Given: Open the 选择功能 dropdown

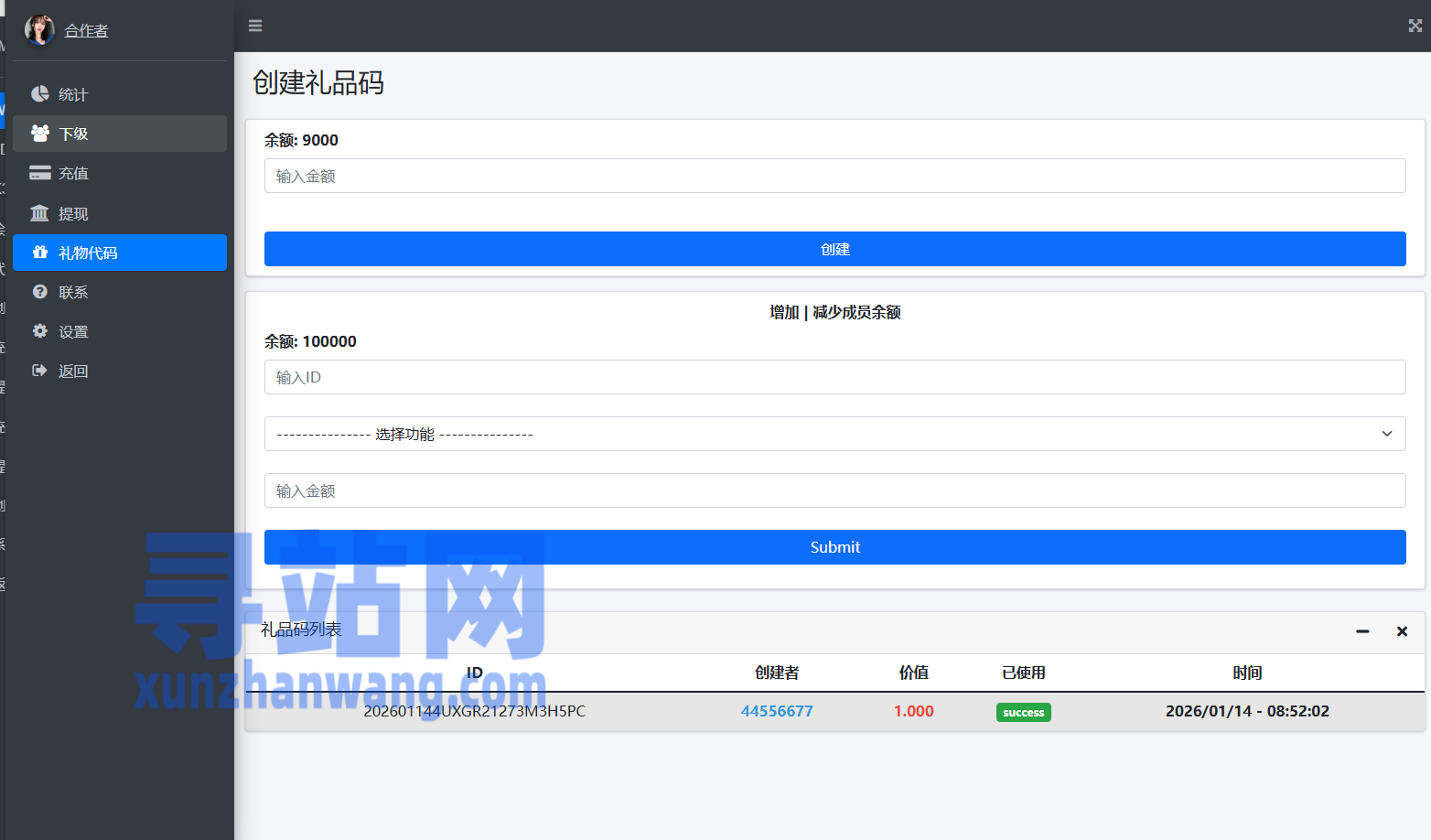Looking at the screenshot, I should (x=834, y=434).
